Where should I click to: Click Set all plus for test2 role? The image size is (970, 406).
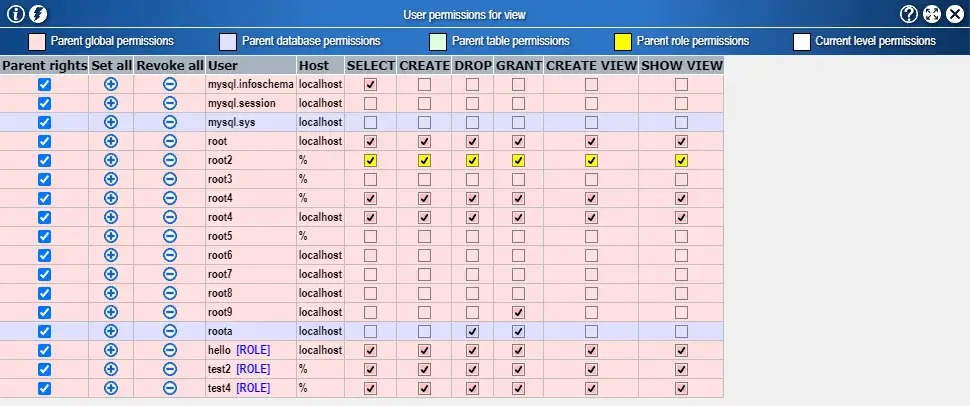tap(111, 369)
